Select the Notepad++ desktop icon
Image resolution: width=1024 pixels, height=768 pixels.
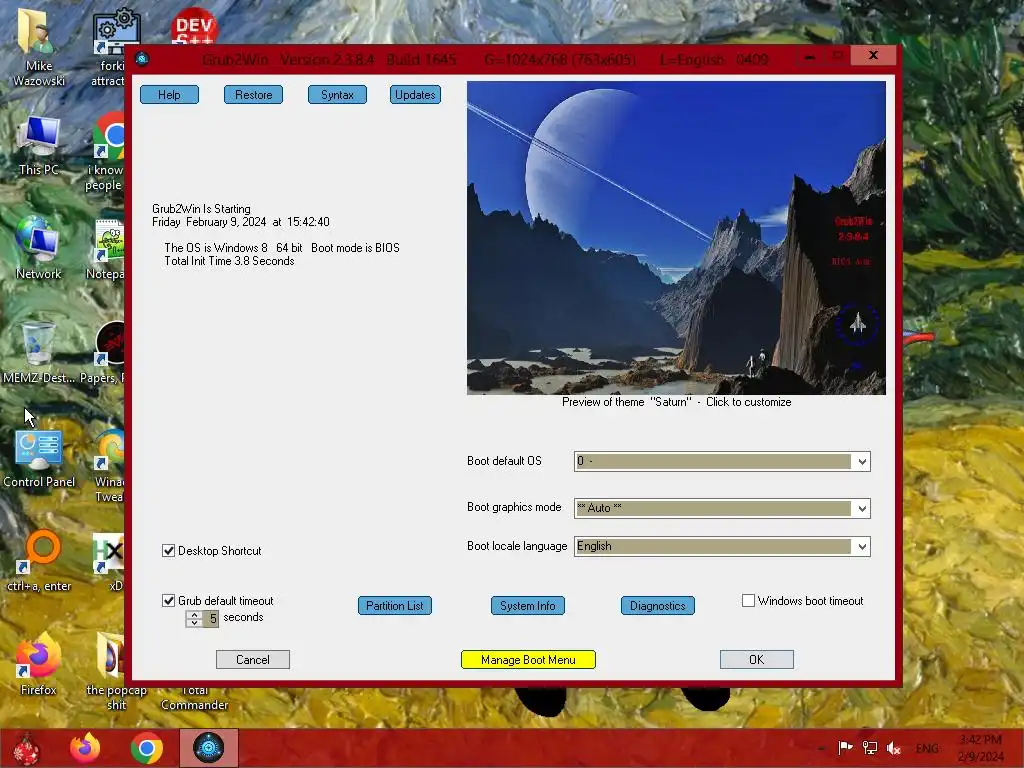point(108,250)
